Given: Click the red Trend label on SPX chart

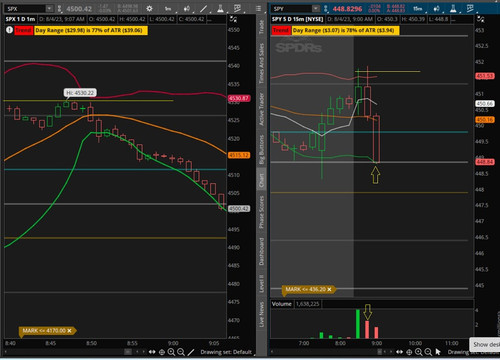Looking at the screenshot, I should coord(23,30).
